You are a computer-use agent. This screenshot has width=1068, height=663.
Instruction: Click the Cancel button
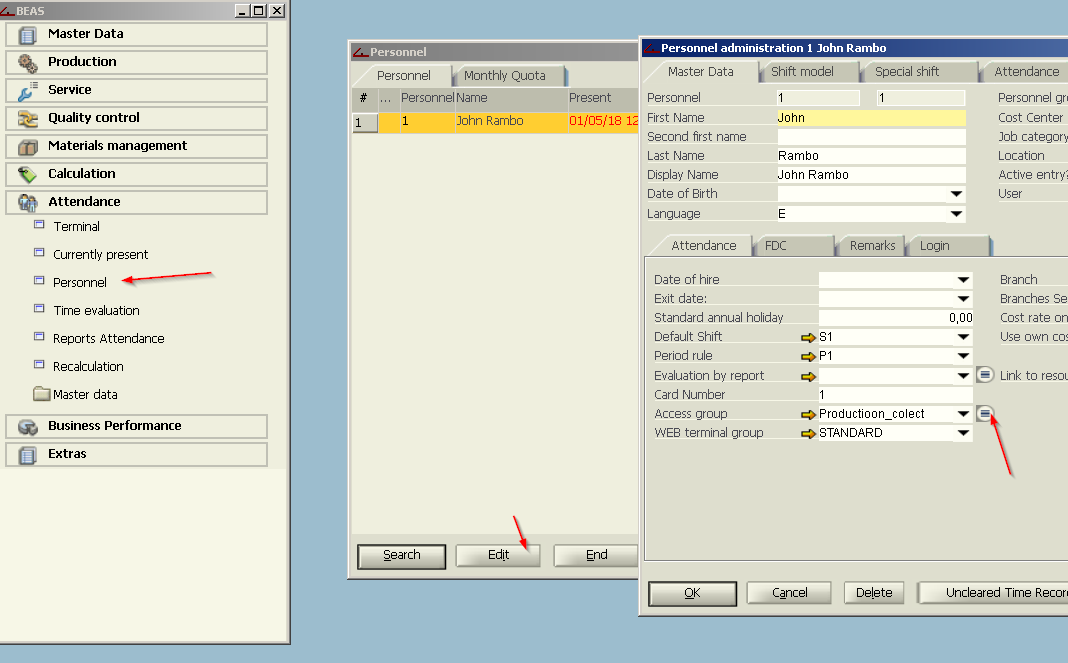pyautogui.click(x=789, y=593)
